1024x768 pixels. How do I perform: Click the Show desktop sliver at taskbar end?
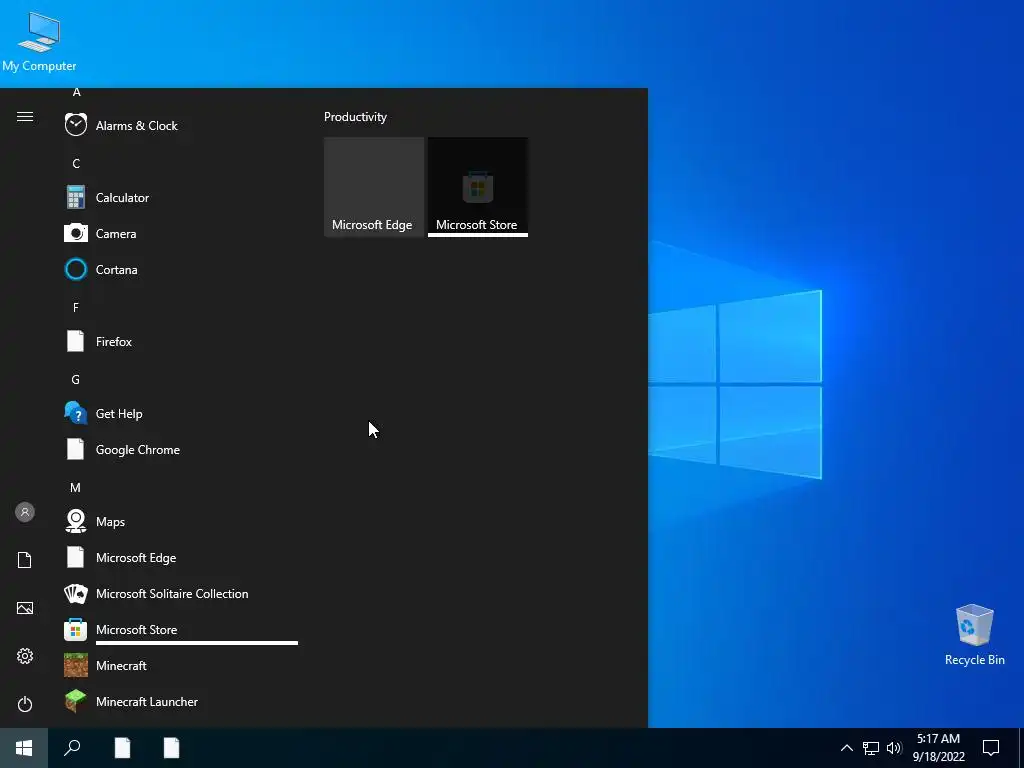[x=1021, y=748]
